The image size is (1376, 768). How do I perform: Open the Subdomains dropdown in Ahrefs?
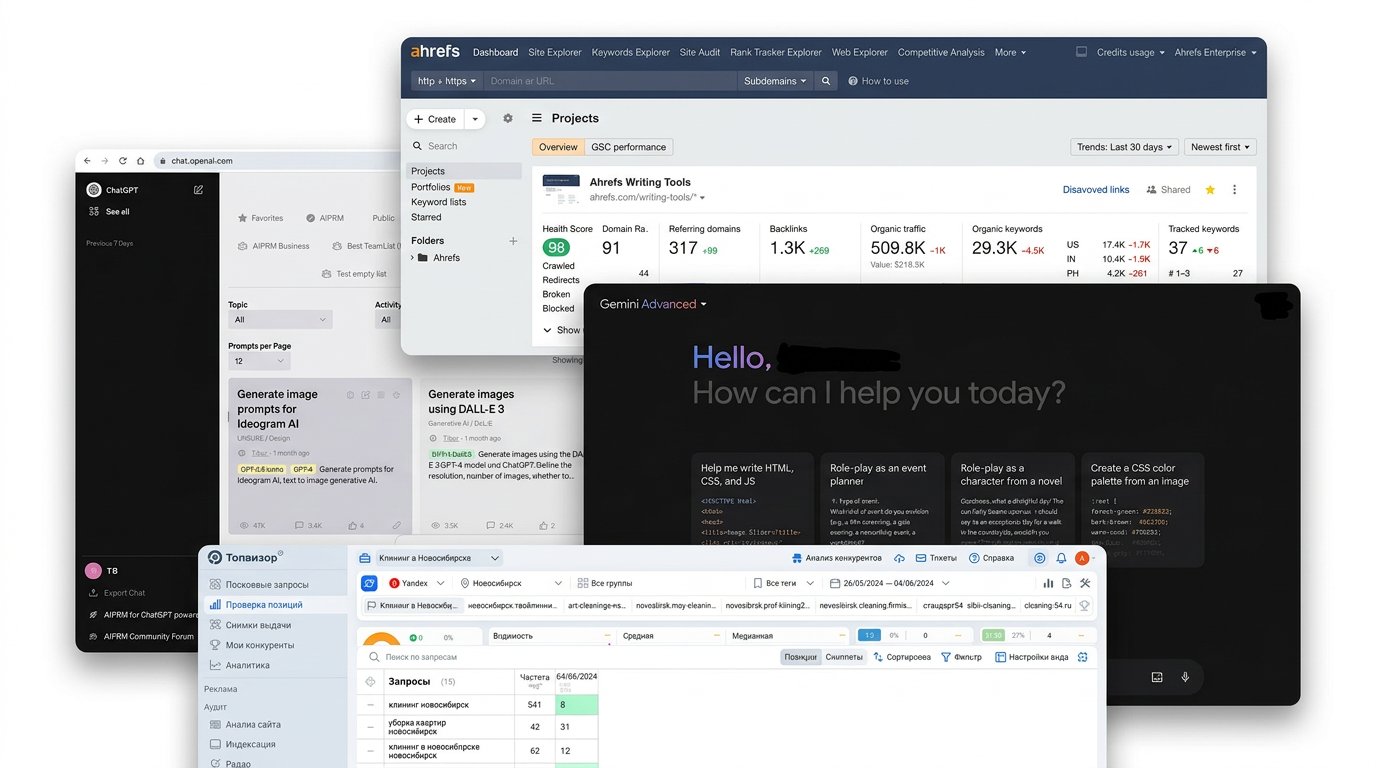tap(775, 81)
